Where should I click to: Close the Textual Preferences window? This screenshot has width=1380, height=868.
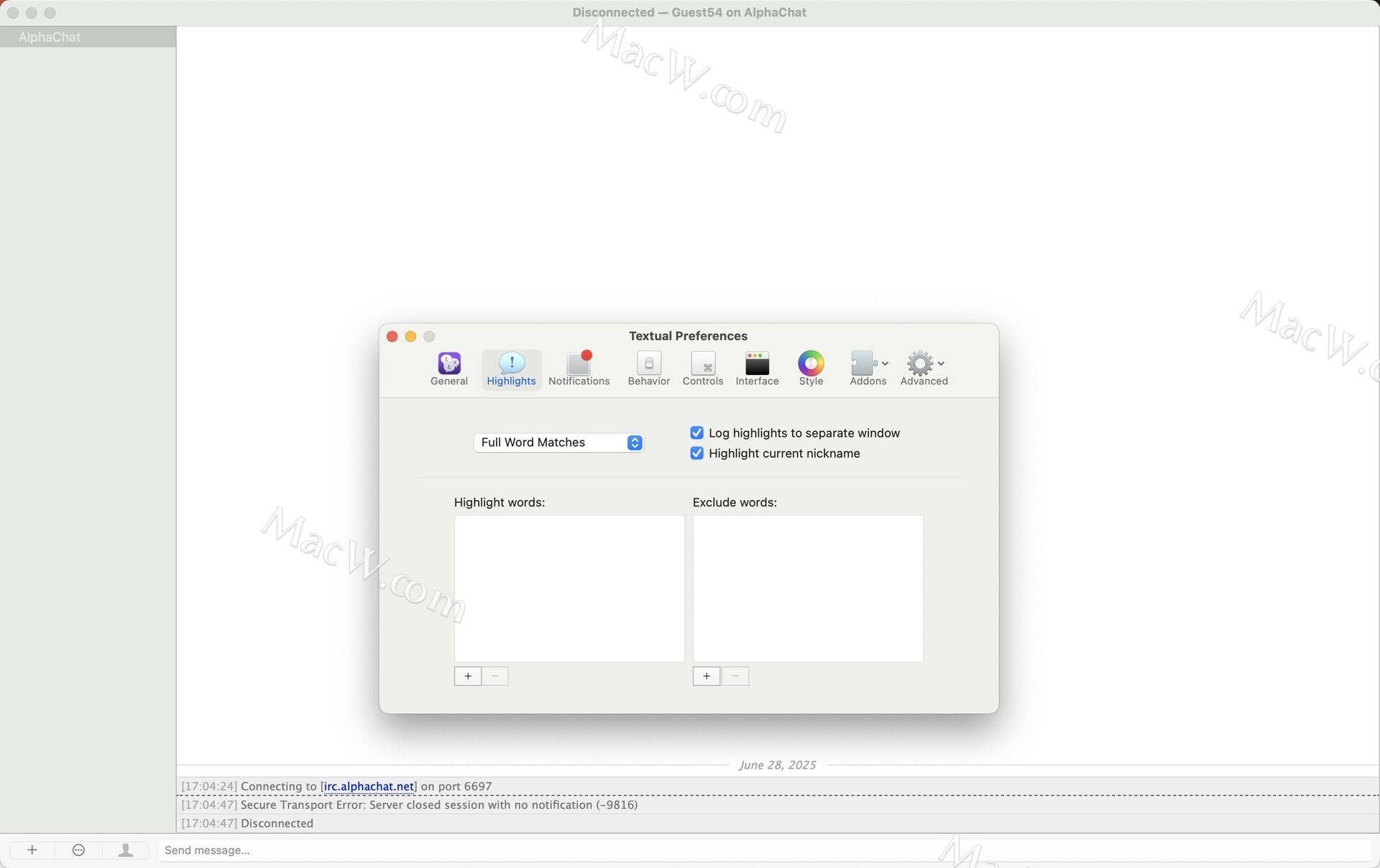pyautogui.click(x=392, y=336)
